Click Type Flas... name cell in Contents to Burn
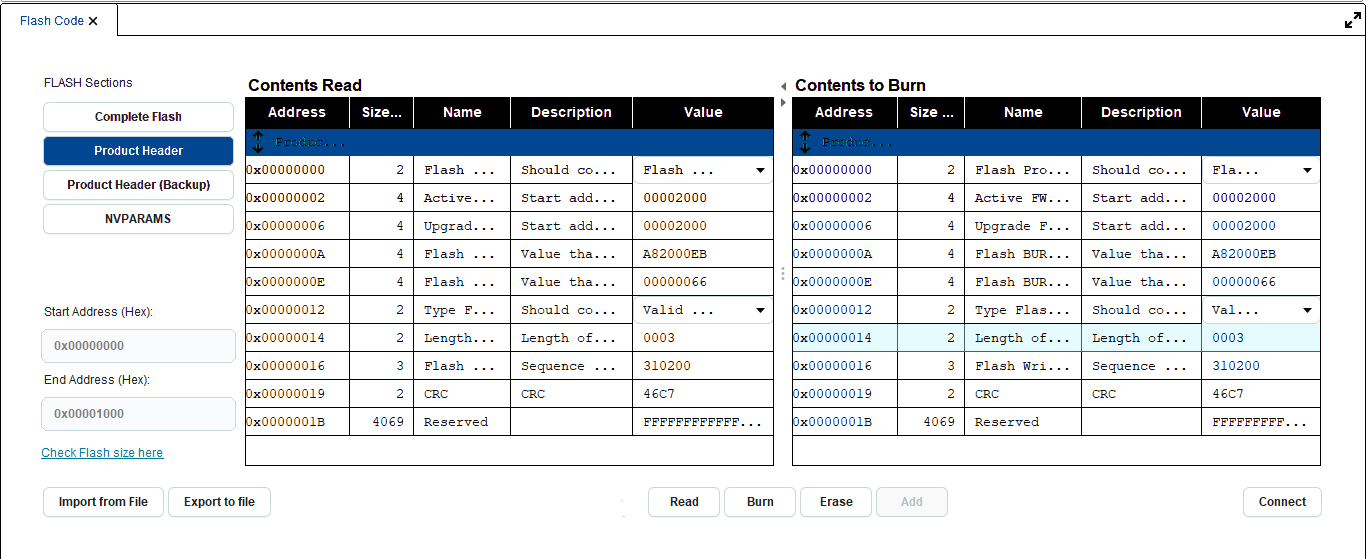The width and height of the screenshot is (1366, 559). (1023, 310)
